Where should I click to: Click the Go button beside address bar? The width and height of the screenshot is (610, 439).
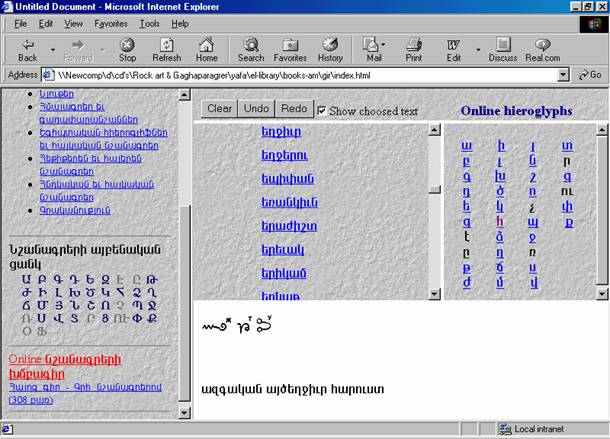coord(589,74)
